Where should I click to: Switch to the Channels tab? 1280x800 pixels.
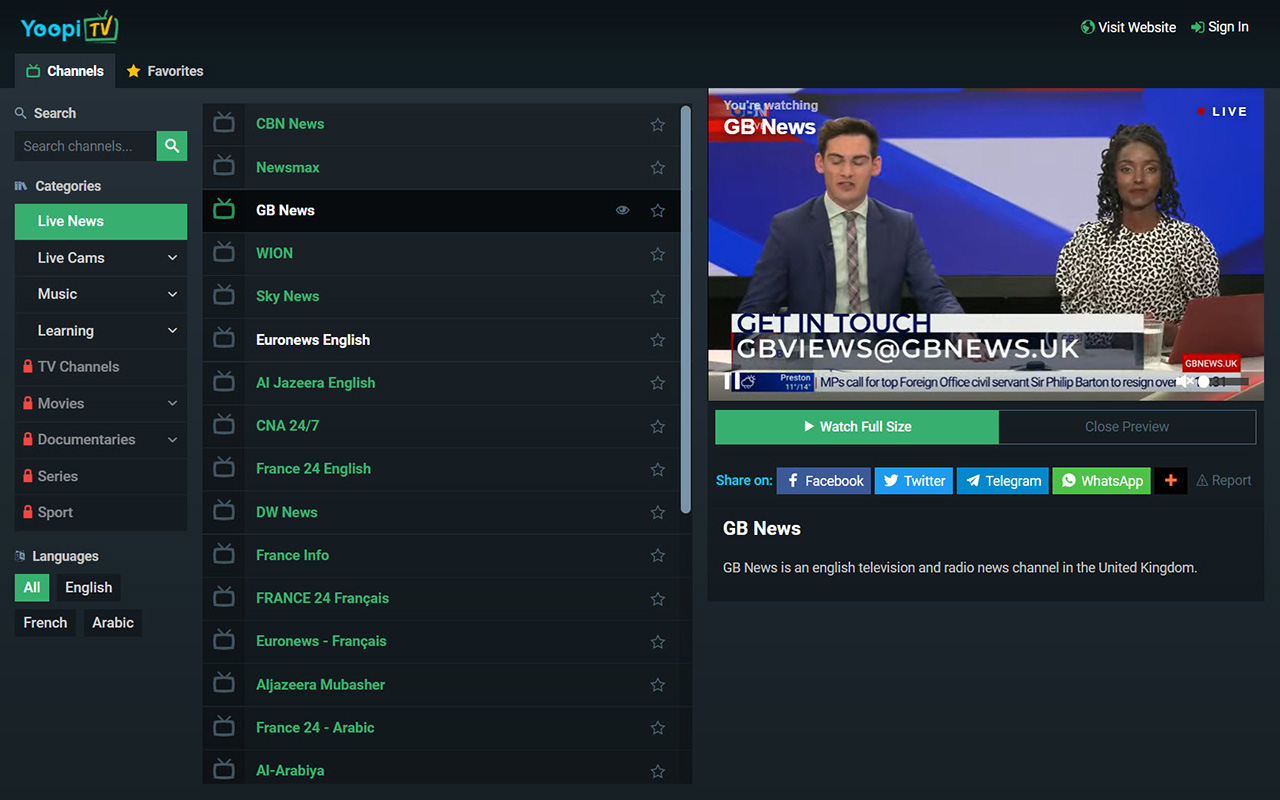65,71
